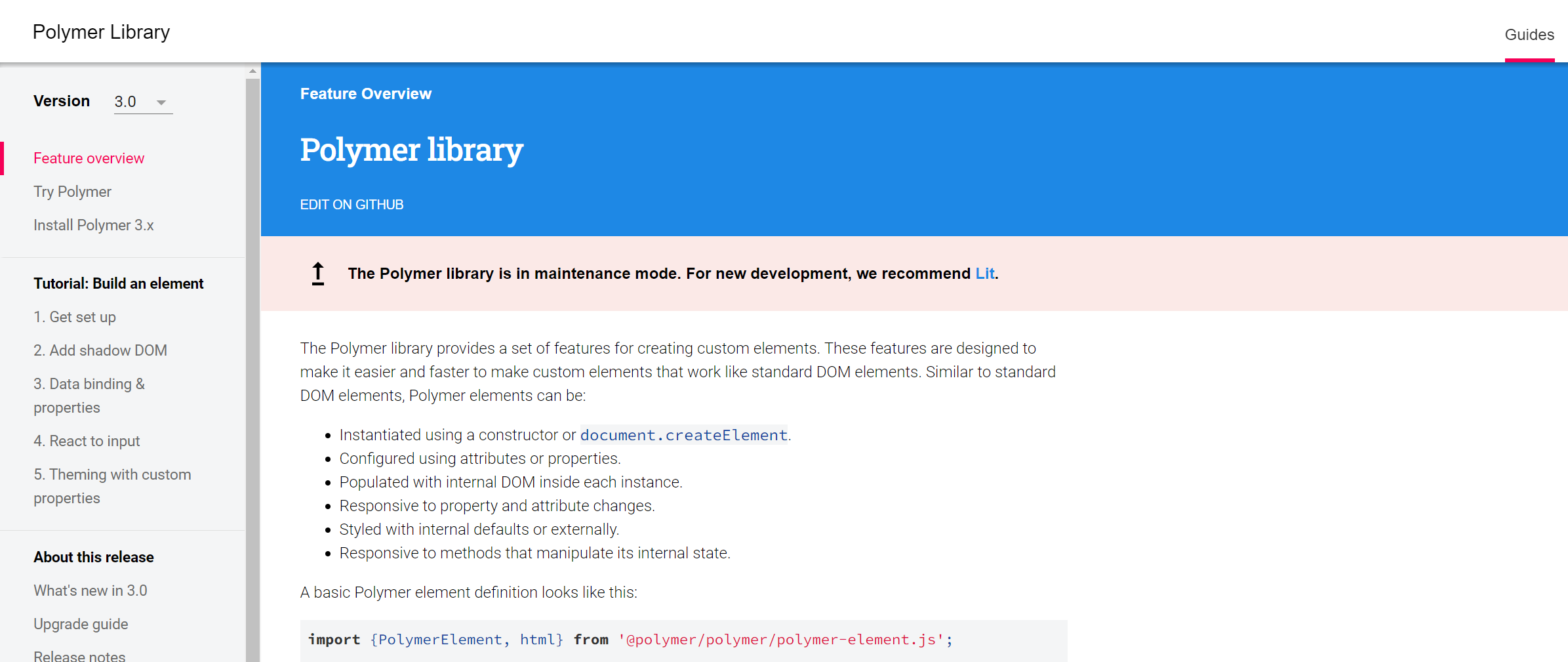Click text 'A basic Polymer element definition looks like this:'
The width and height of the screenshot is (1568, 662).
tap(469, 592)
